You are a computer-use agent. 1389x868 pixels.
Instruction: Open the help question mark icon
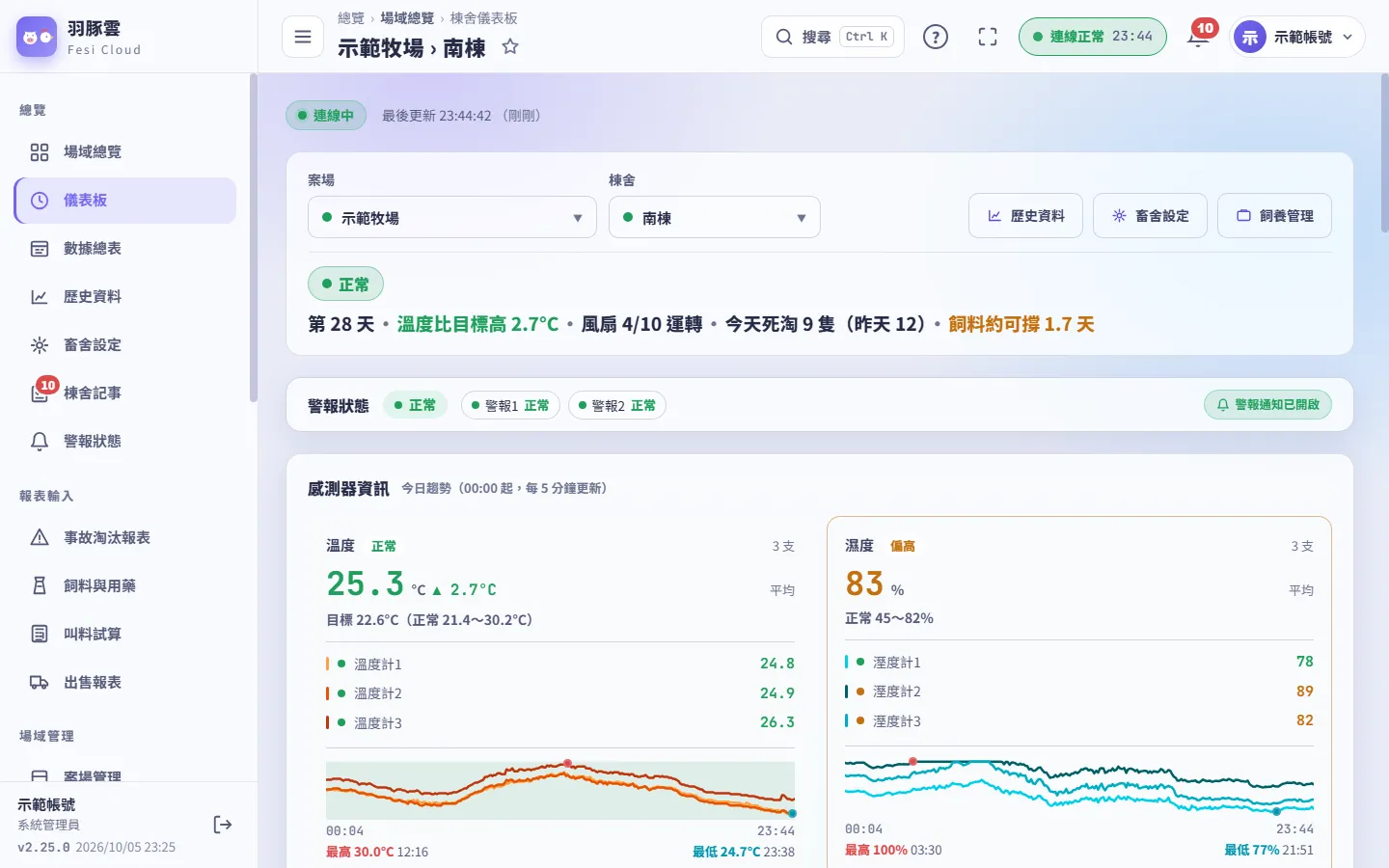coord(936,37)
